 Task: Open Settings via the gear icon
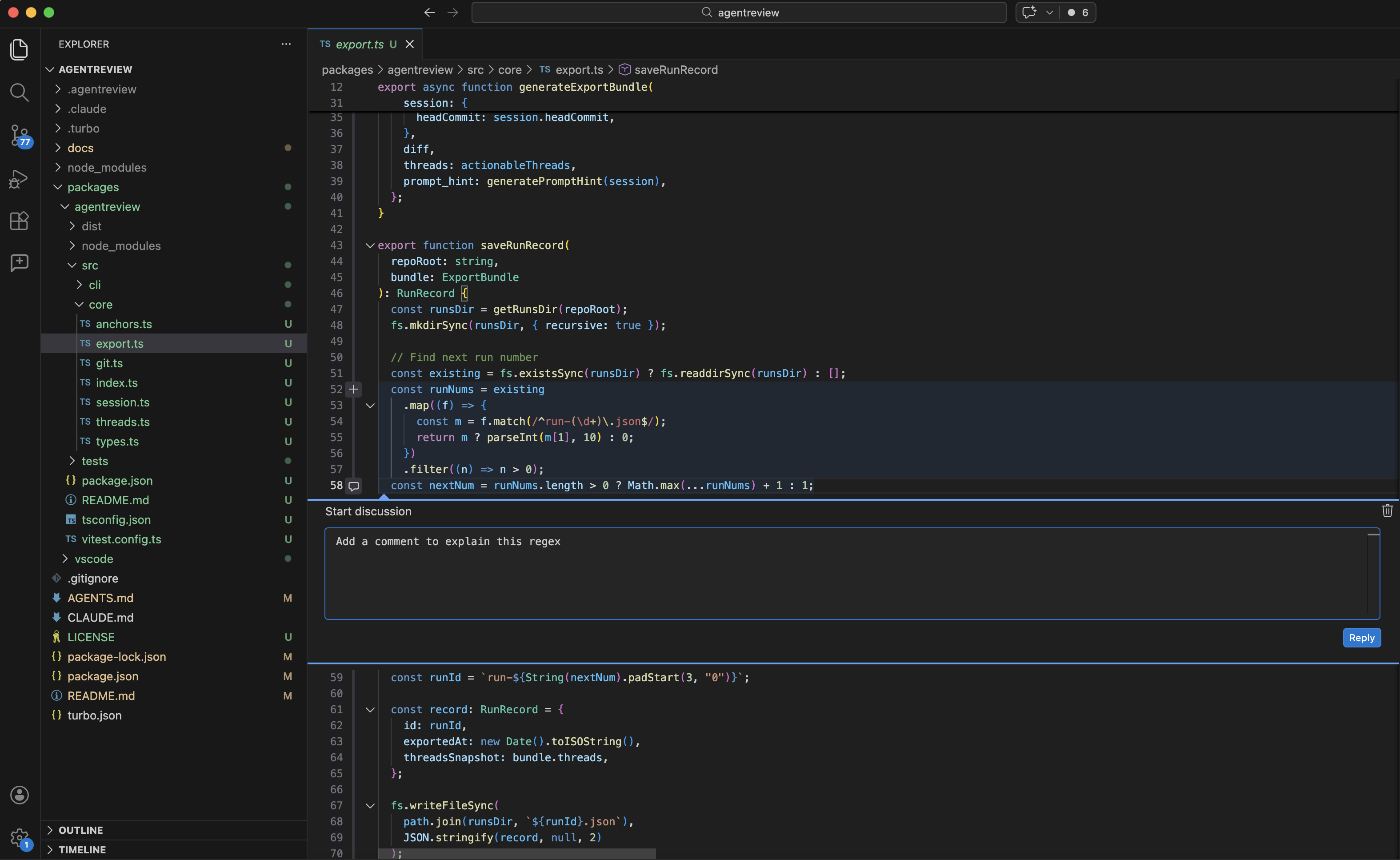[19, 837]
